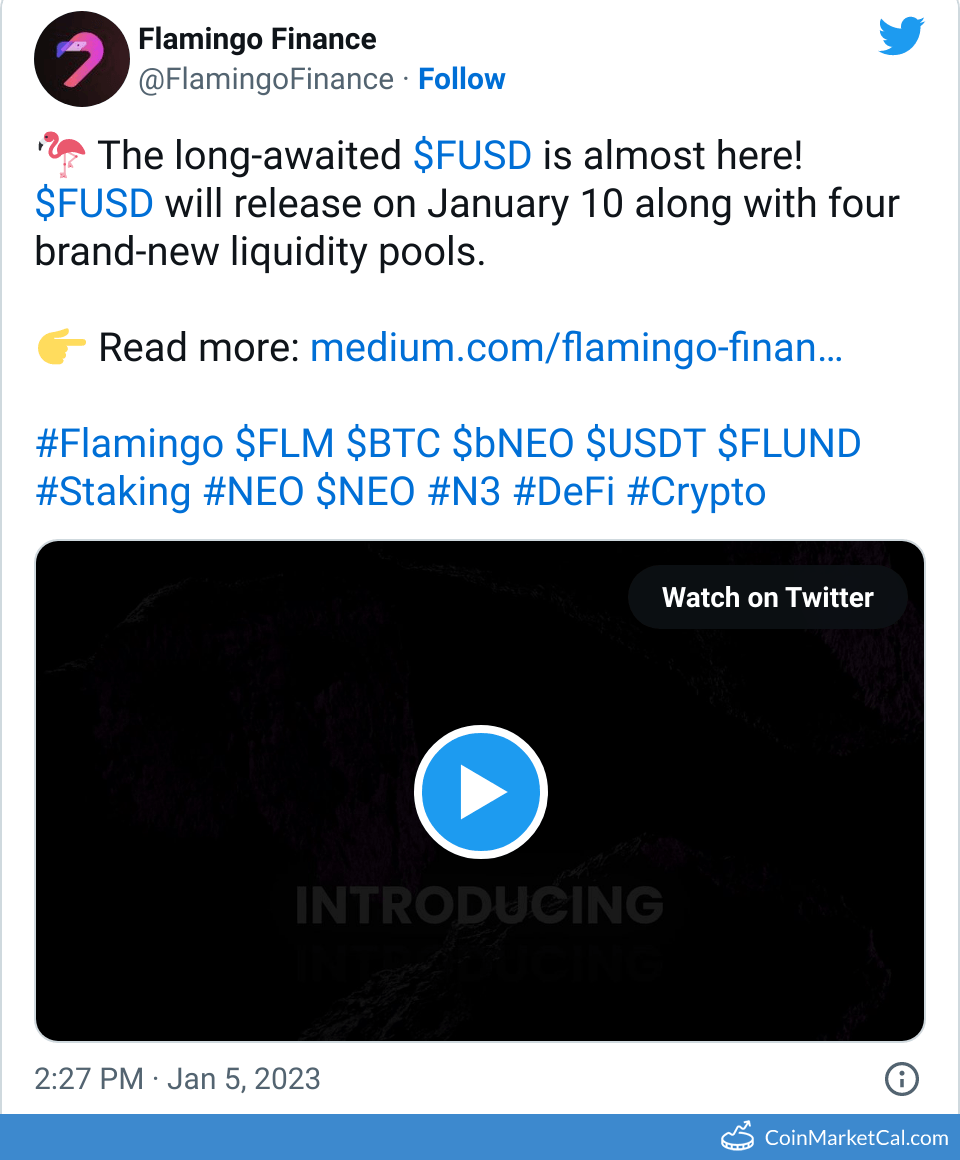Click the $FUSD cashtag link
This screenshot has height=1160, width=960.
coord(472,155)
